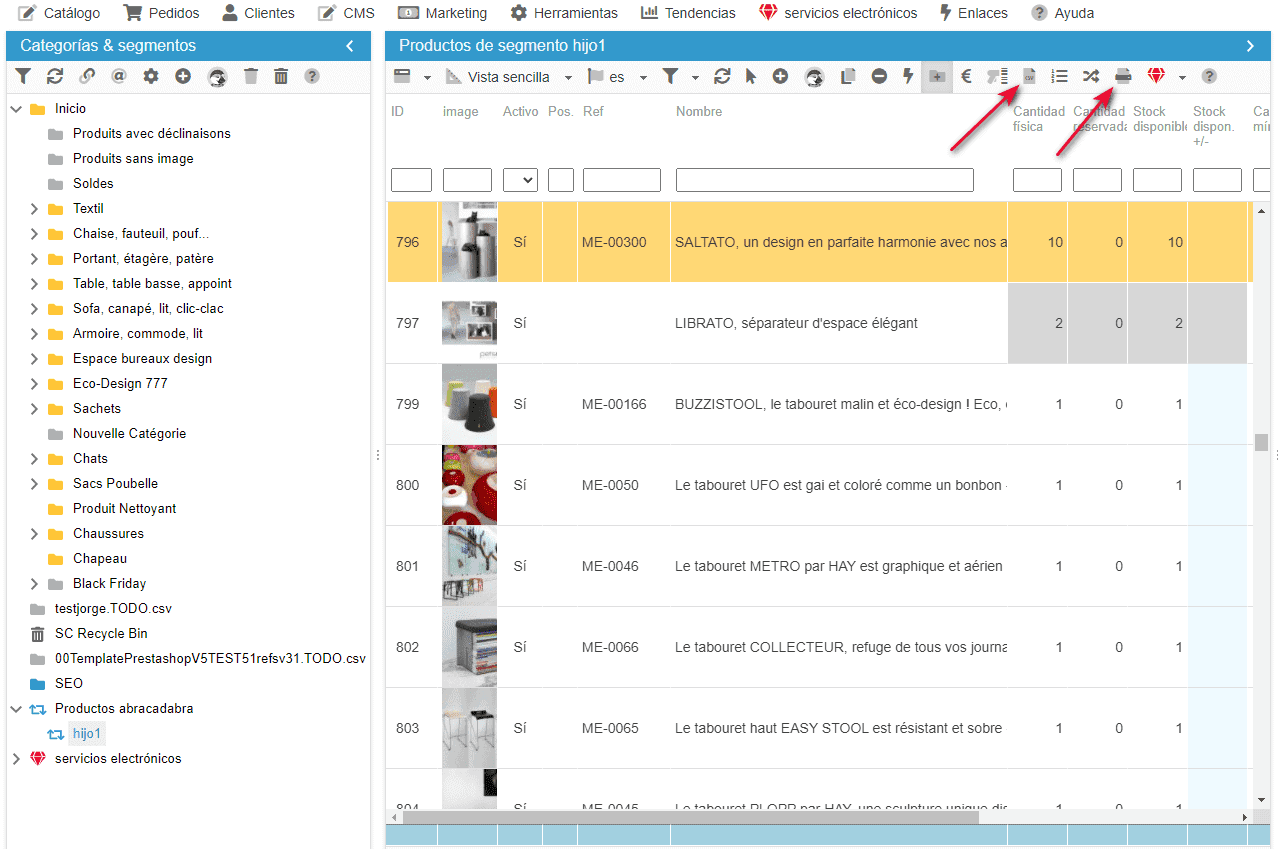The height and width of the screenshot is (849, 1278).
Task: Select the SC Recycle Bin item
Action: [x=101, y=634]
